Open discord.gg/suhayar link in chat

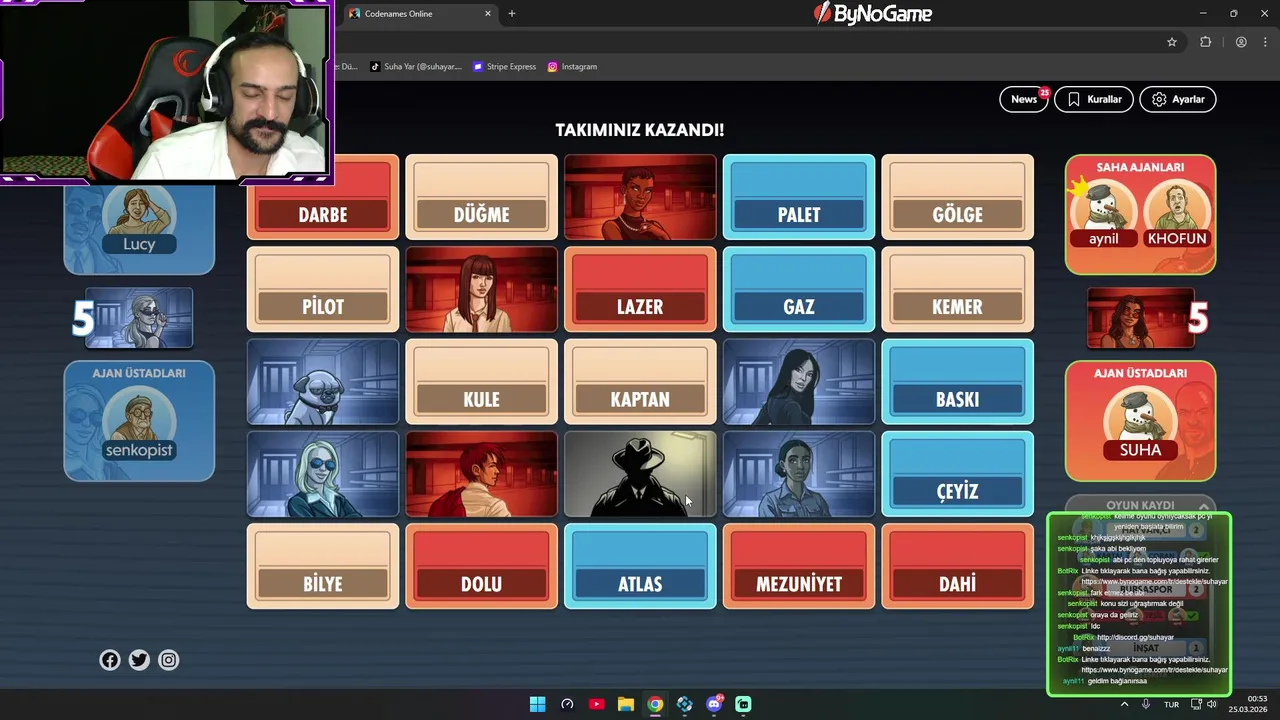[1135, 637]
